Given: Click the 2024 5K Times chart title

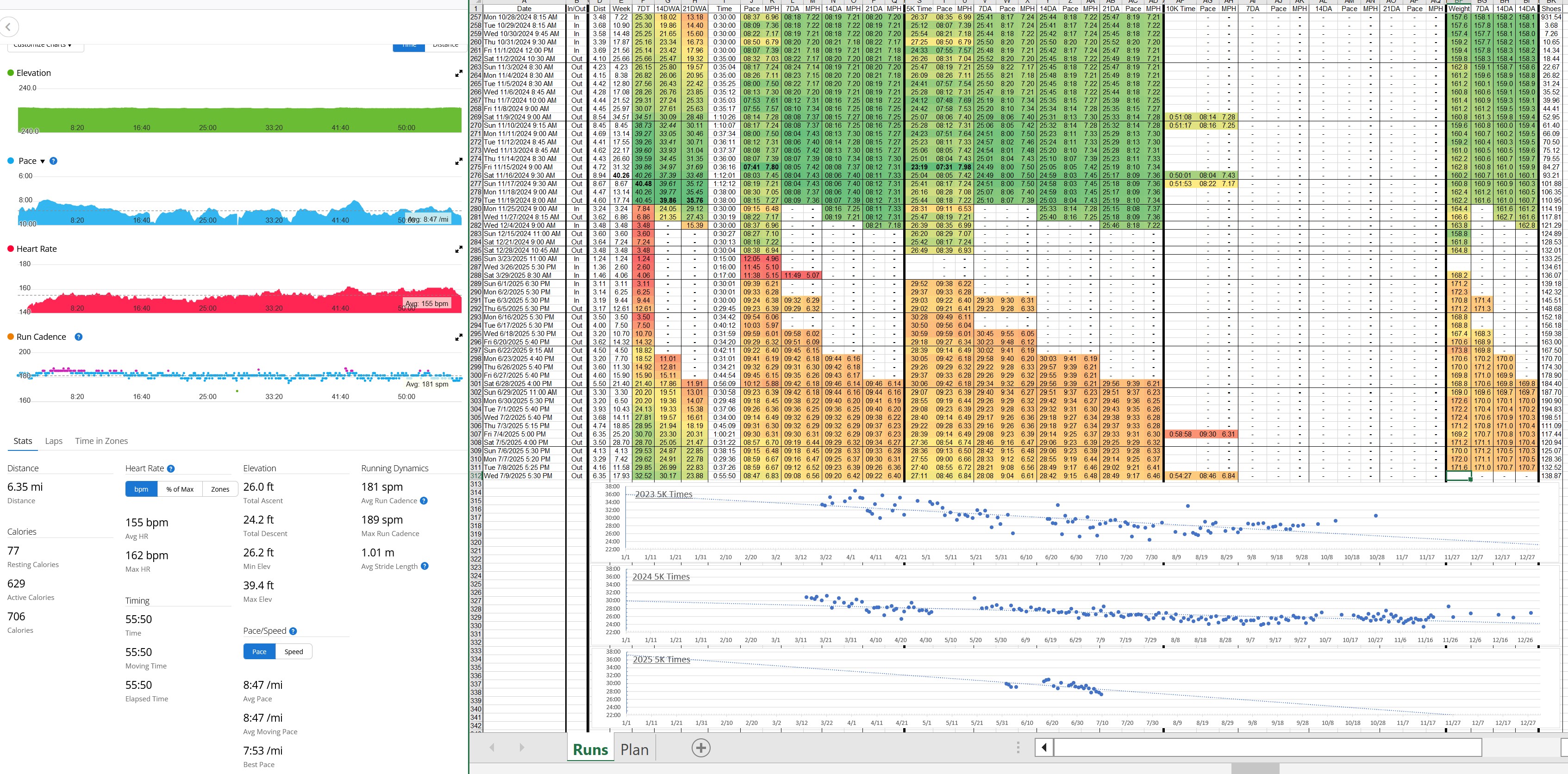Looking at the screenshot, I should (x=661, y=577).
